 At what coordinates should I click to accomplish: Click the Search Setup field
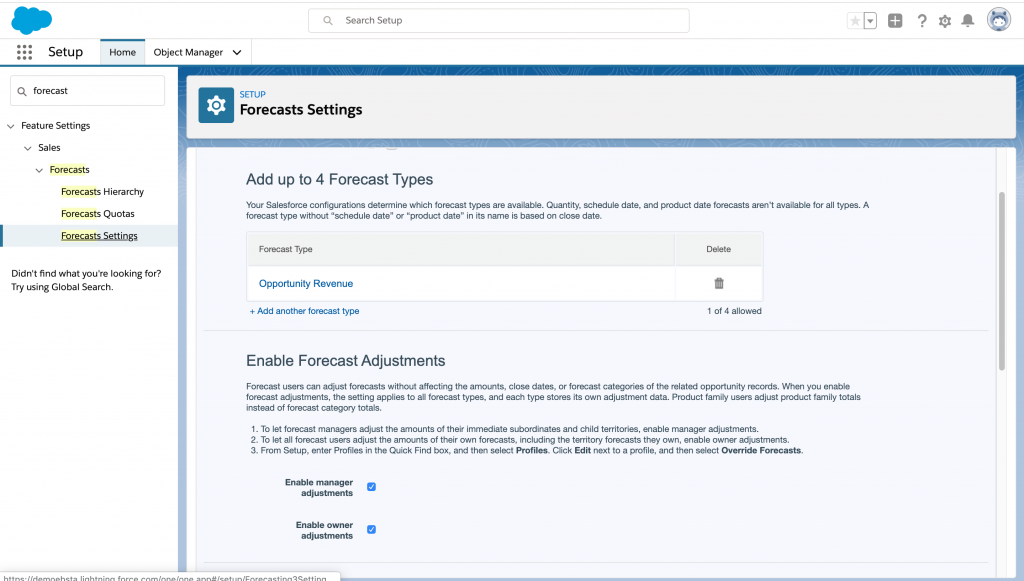point(498,20)
